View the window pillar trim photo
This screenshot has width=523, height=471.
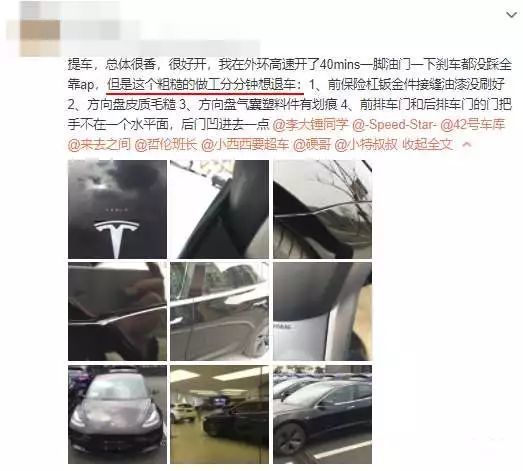click(x=219, y=209)
